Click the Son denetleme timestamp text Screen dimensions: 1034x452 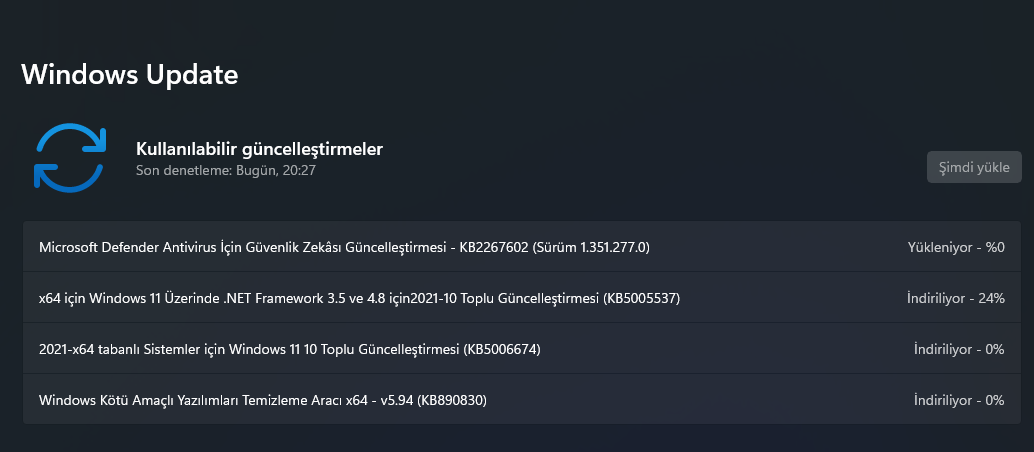pos(226,171)
